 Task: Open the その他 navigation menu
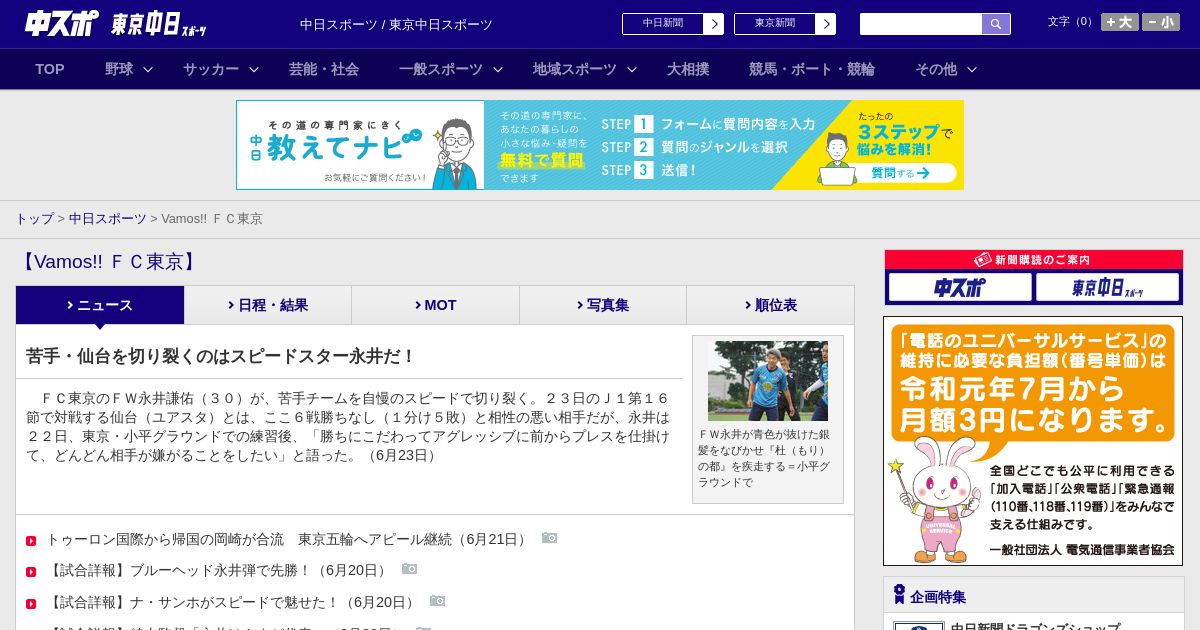coord(936,69)
